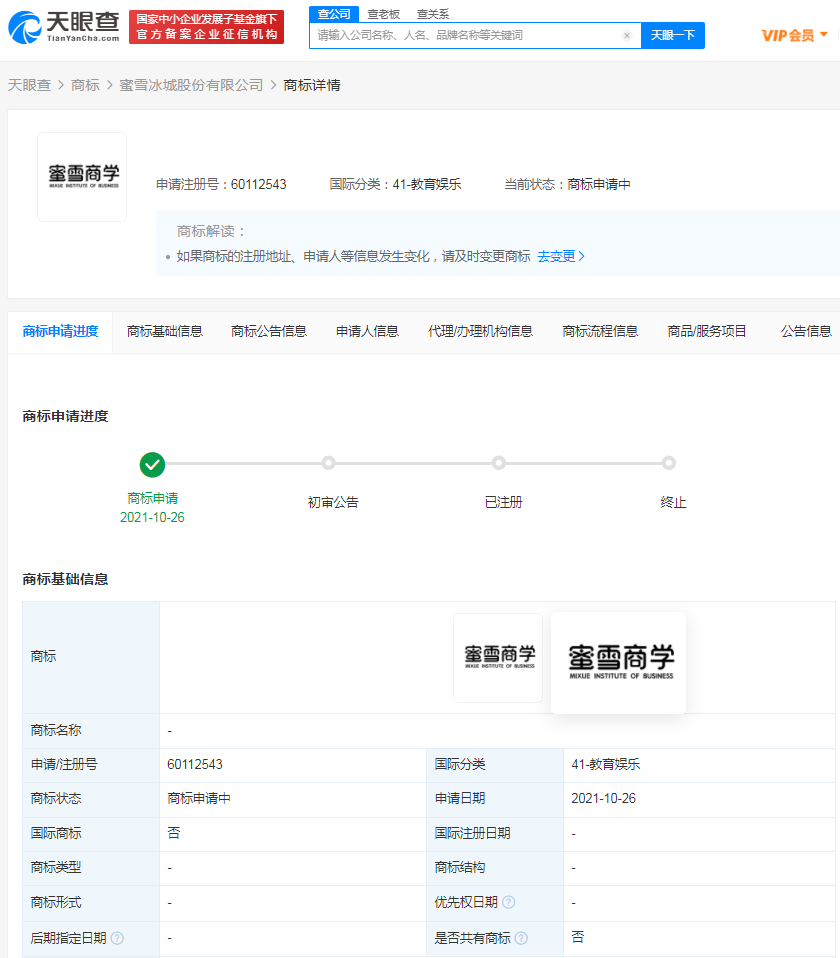Screen dimensions: 840x958
Task: Click the company search input field
Action: 475,35
